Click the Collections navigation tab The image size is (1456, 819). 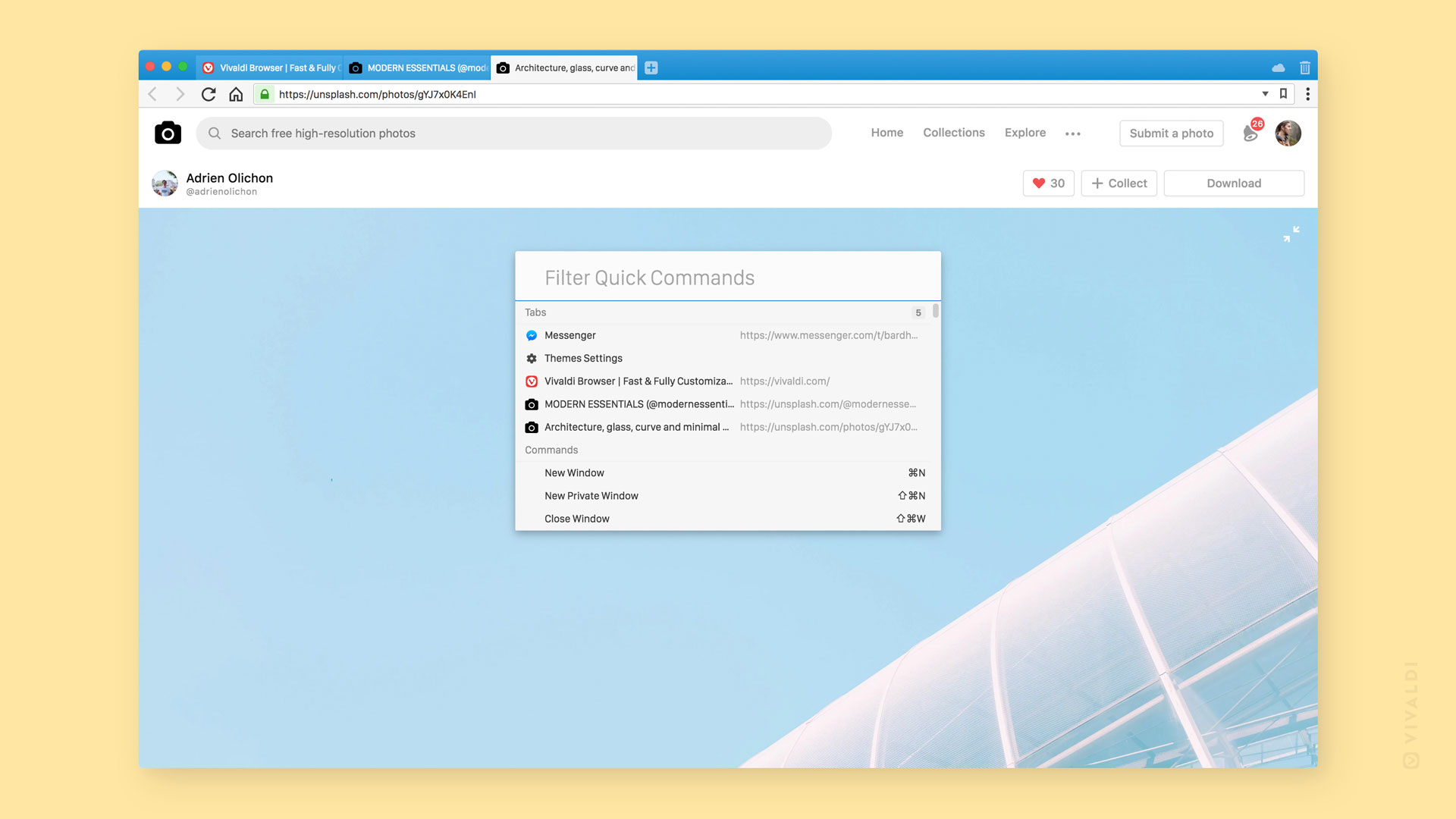[x=953, y=133]
